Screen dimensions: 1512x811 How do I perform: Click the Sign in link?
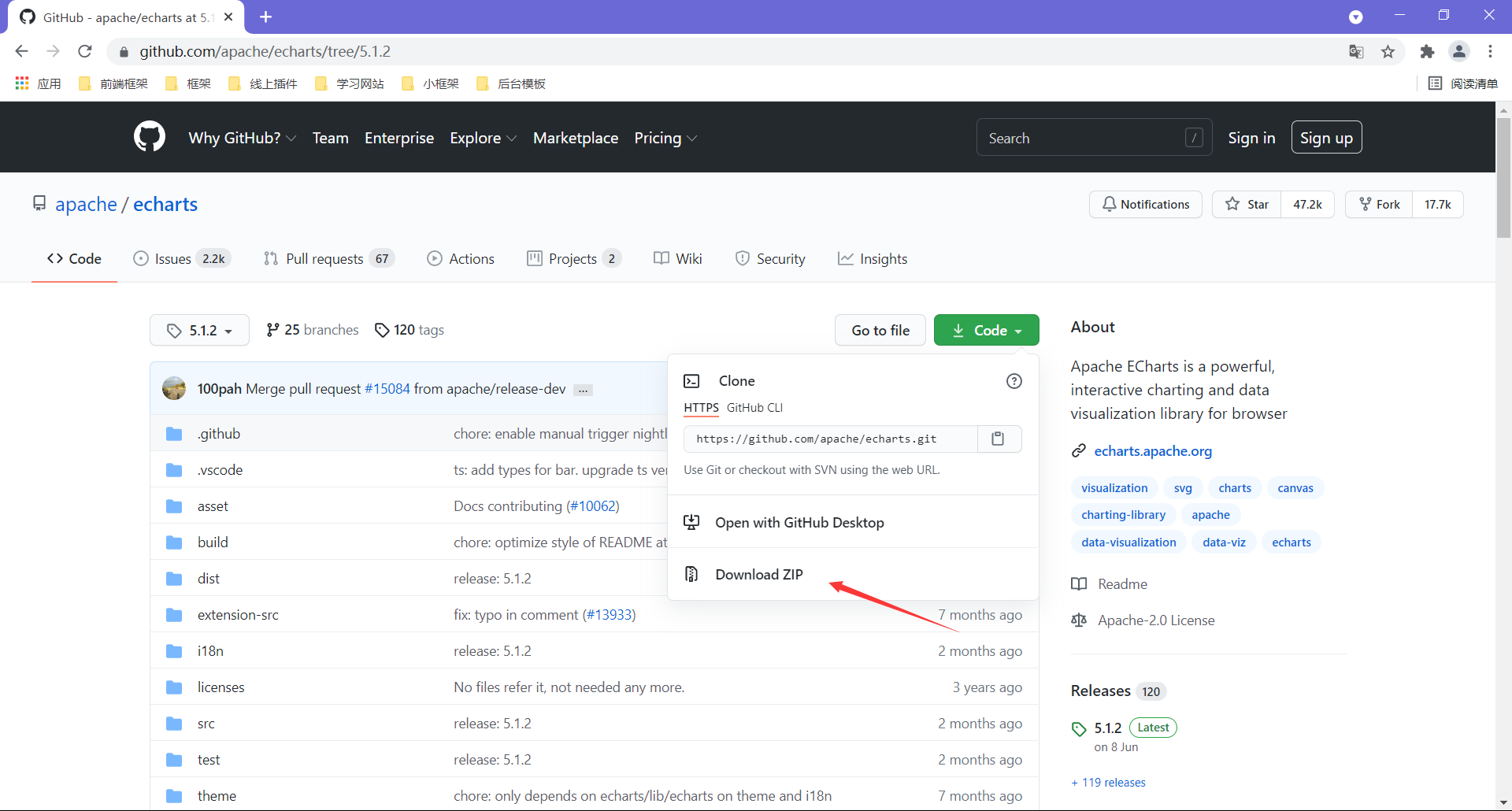click(x=1251, y=138)
